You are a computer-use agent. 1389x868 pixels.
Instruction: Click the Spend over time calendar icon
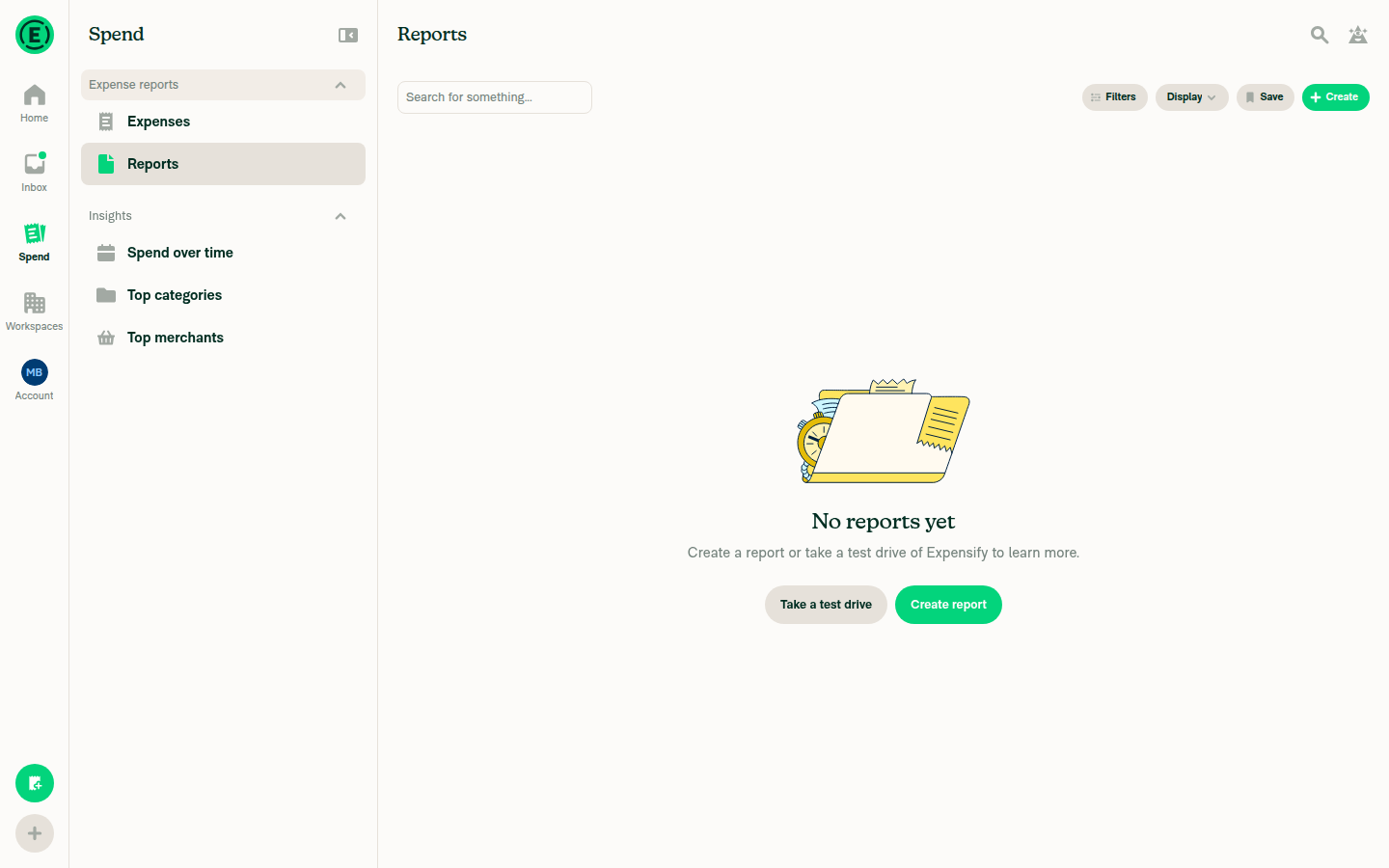[x=106, y=253]
